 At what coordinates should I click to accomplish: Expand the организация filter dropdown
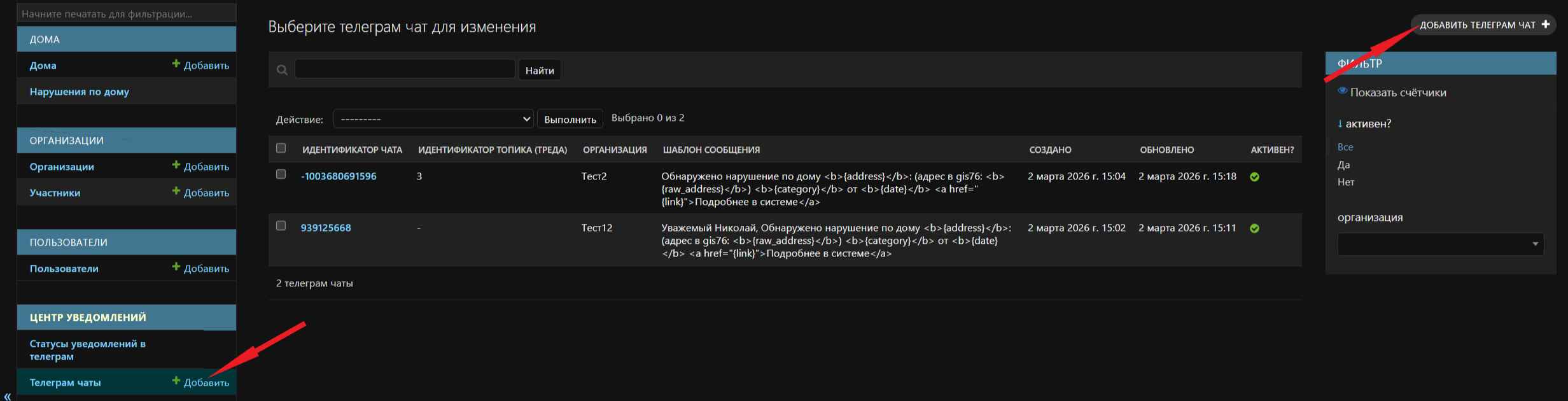click(1440, 244)
